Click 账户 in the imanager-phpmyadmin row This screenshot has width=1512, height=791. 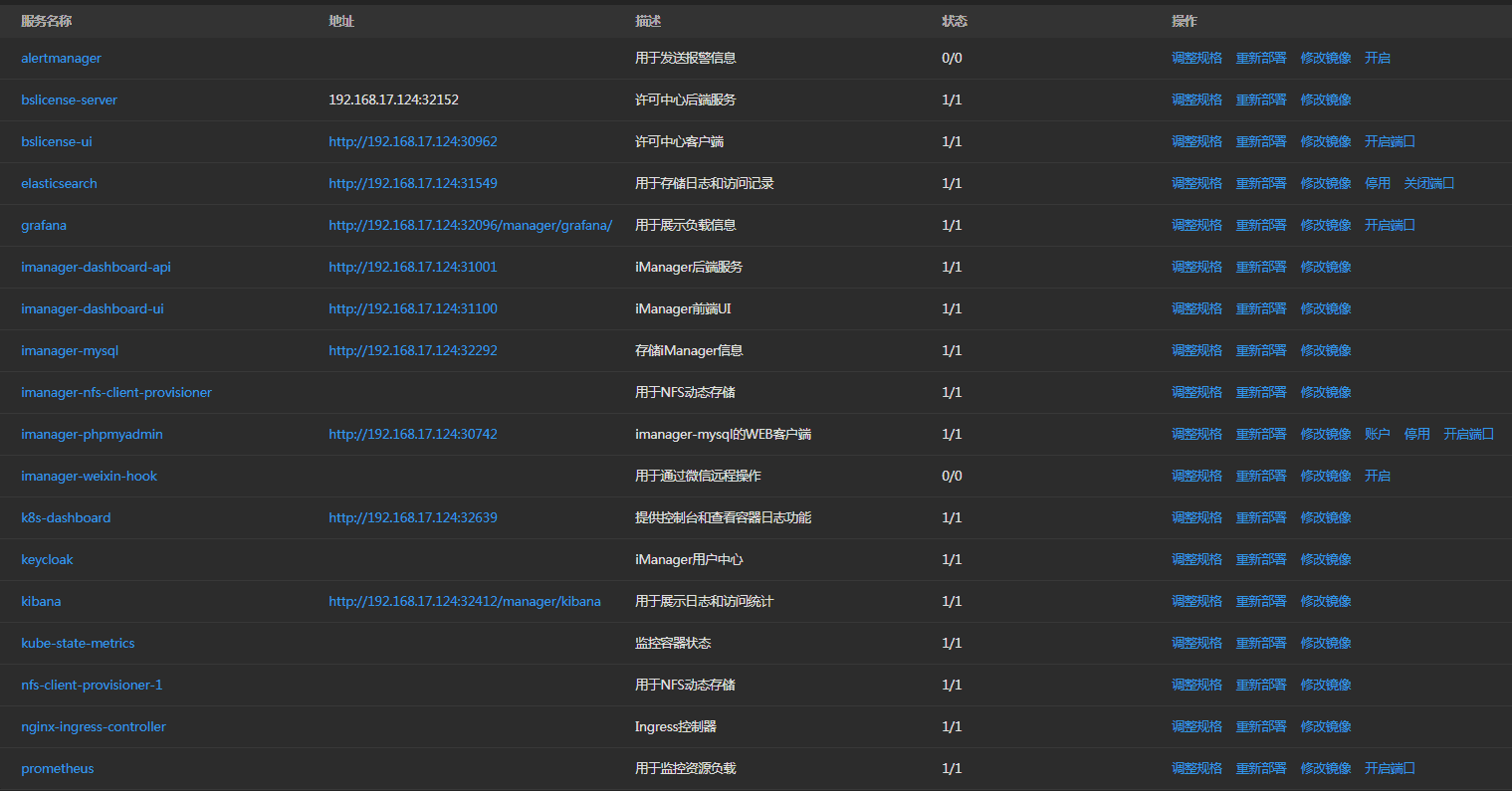(x=1377, y=435)
